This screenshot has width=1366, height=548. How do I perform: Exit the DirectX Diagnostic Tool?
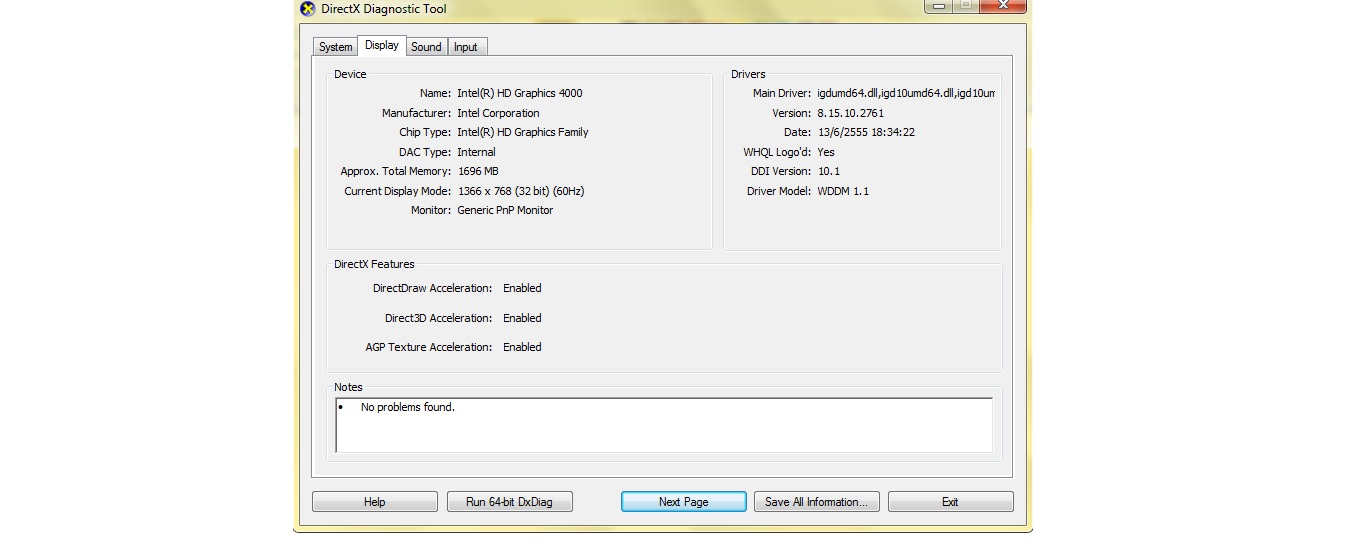point(951,502)
